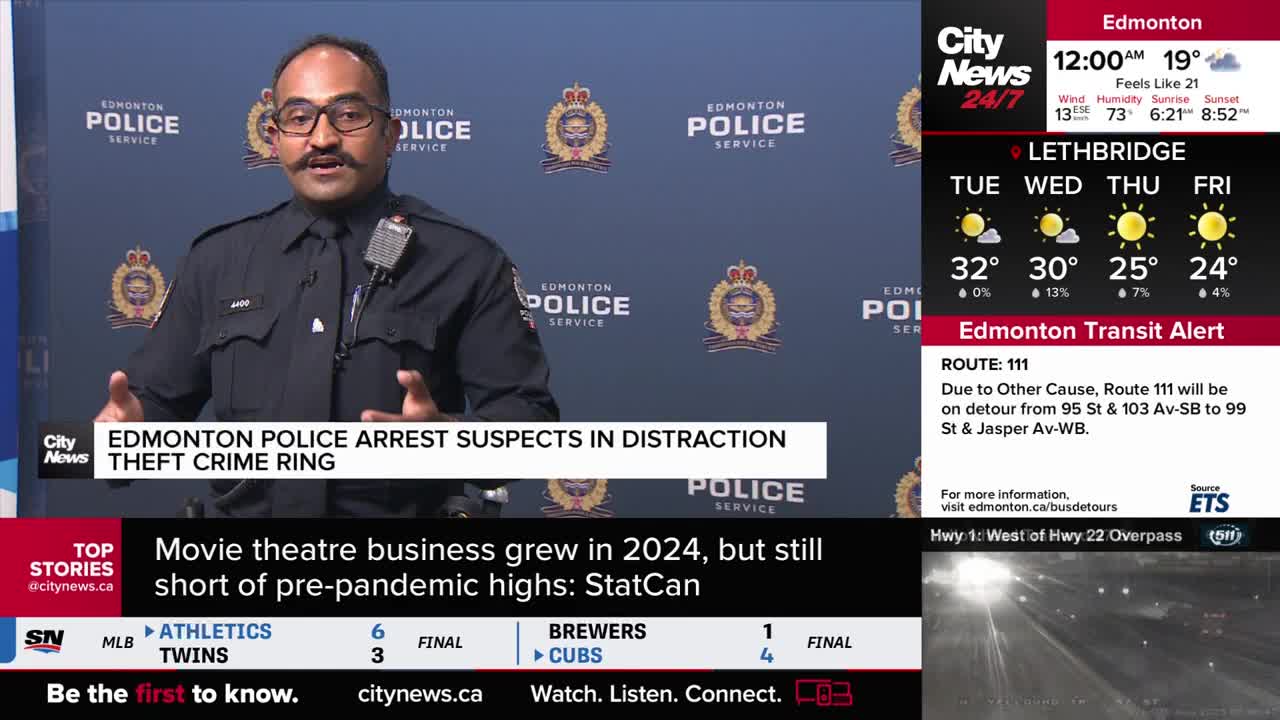The width and height of the screenshot is (1280, 720).
Task: Click the Sunrise 6:21 AM reading
Action: [1171, 110]
